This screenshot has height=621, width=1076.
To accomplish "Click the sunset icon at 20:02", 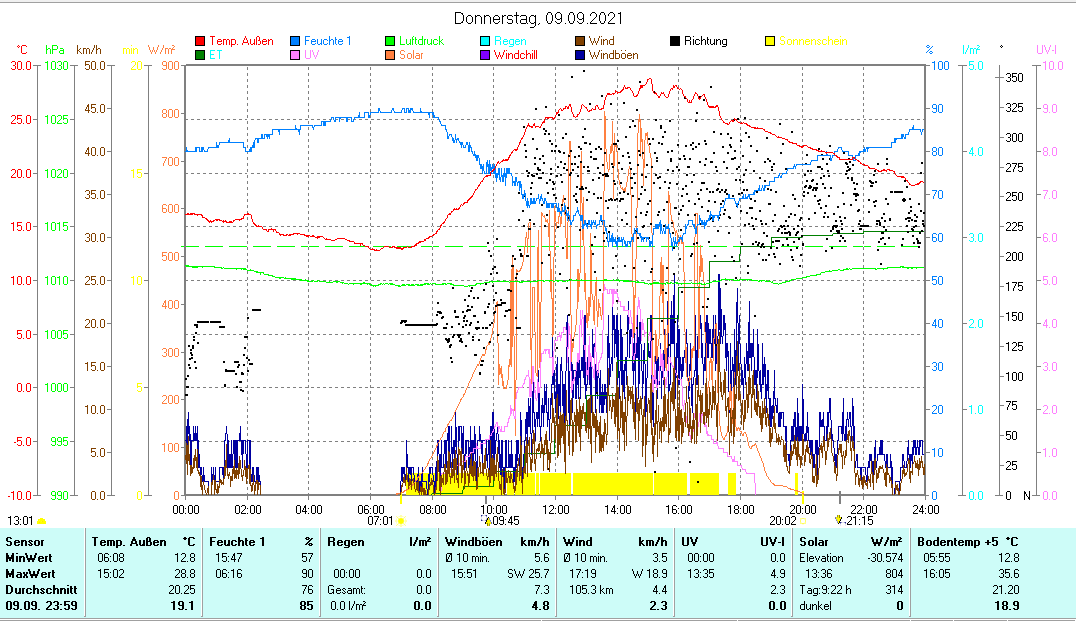I will click(803, 521).
